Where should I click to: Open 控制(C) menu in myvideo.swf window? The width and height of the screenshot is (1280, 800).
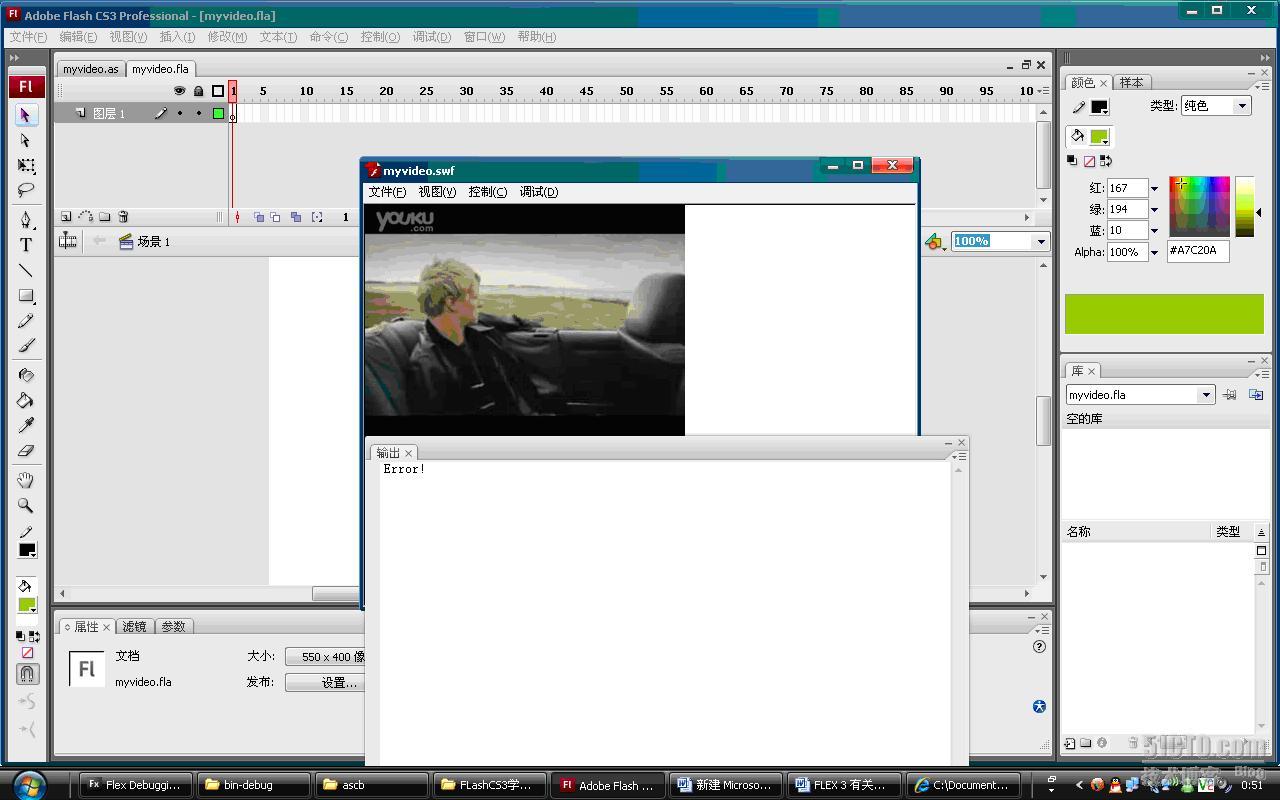coord(488,192)
